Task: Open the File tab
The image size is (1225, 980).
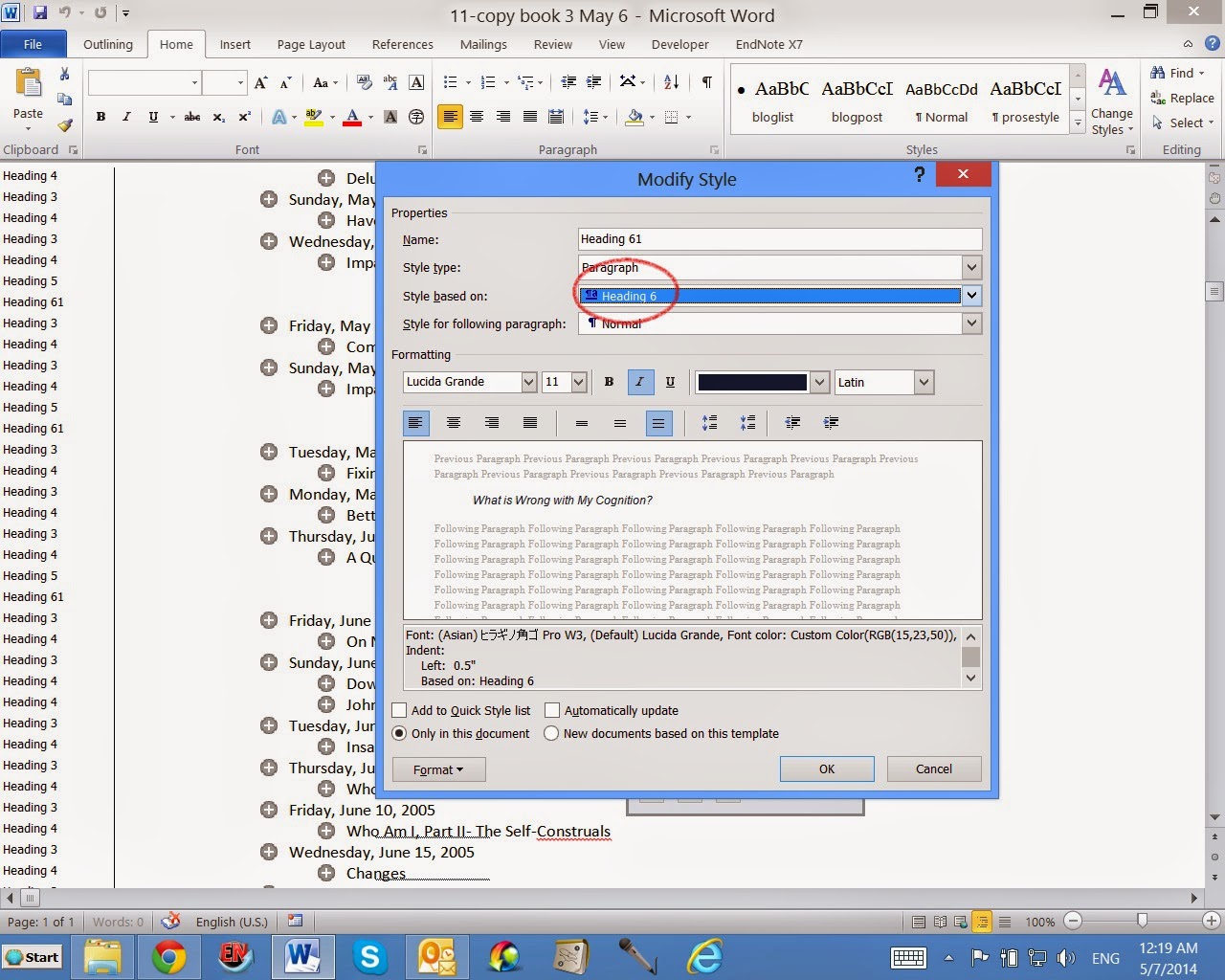Action: (33, 44)
